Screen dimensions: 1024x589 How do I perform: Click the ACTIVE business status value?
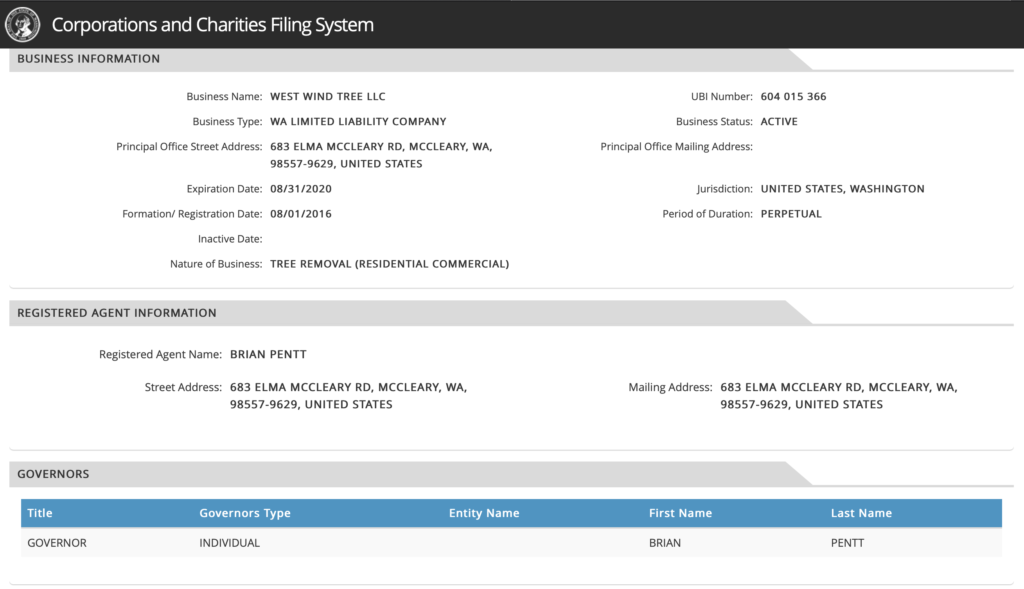[779, 121]
